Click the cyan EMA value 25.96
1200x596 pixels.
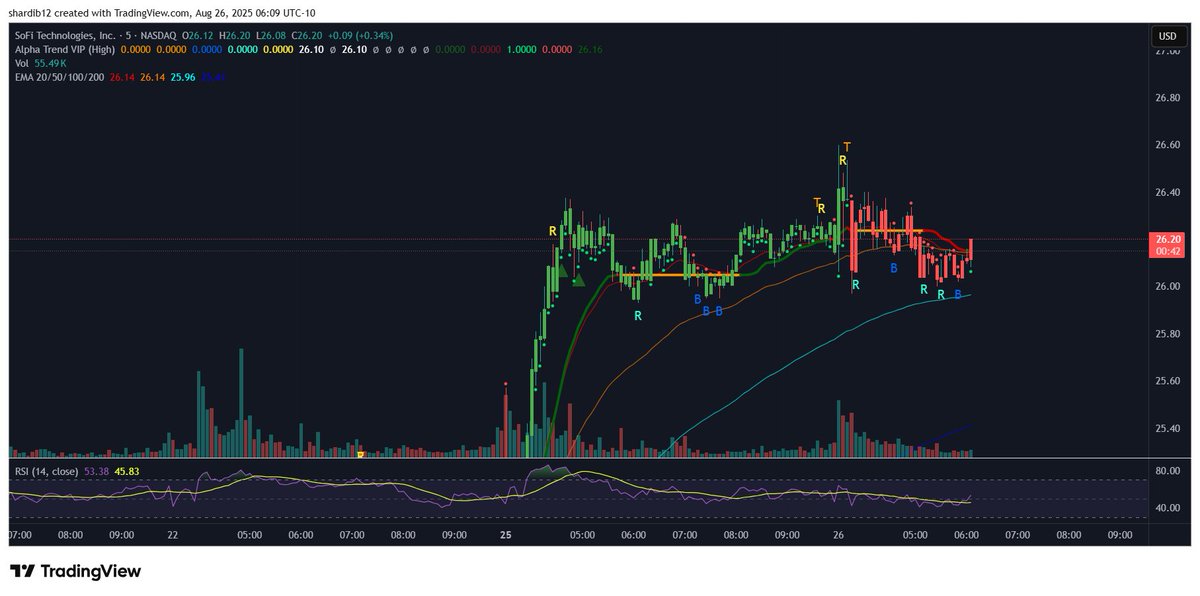183,75
